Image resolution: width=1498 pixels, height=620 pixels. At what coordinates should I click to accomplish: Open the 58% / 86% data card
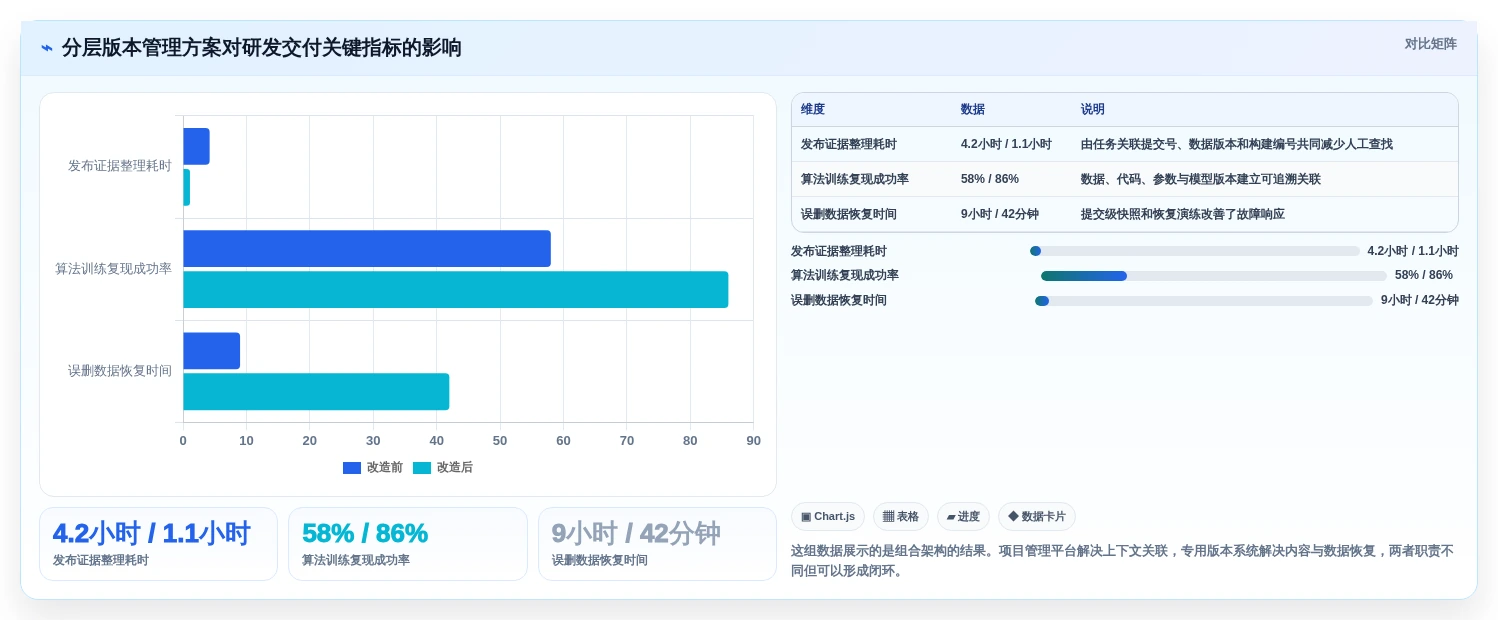[x=408, y=544]
